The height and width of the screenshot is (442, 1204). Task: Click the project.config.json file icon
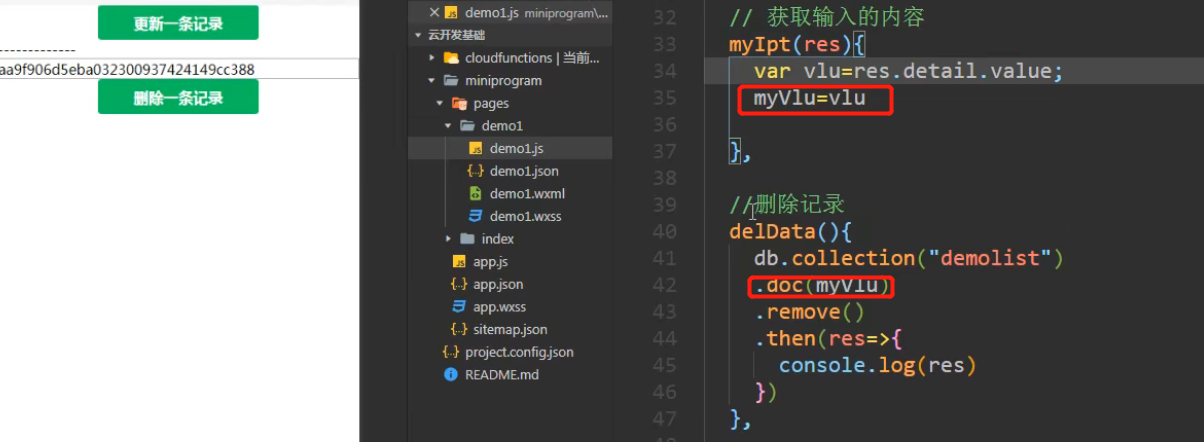(450, 352)
